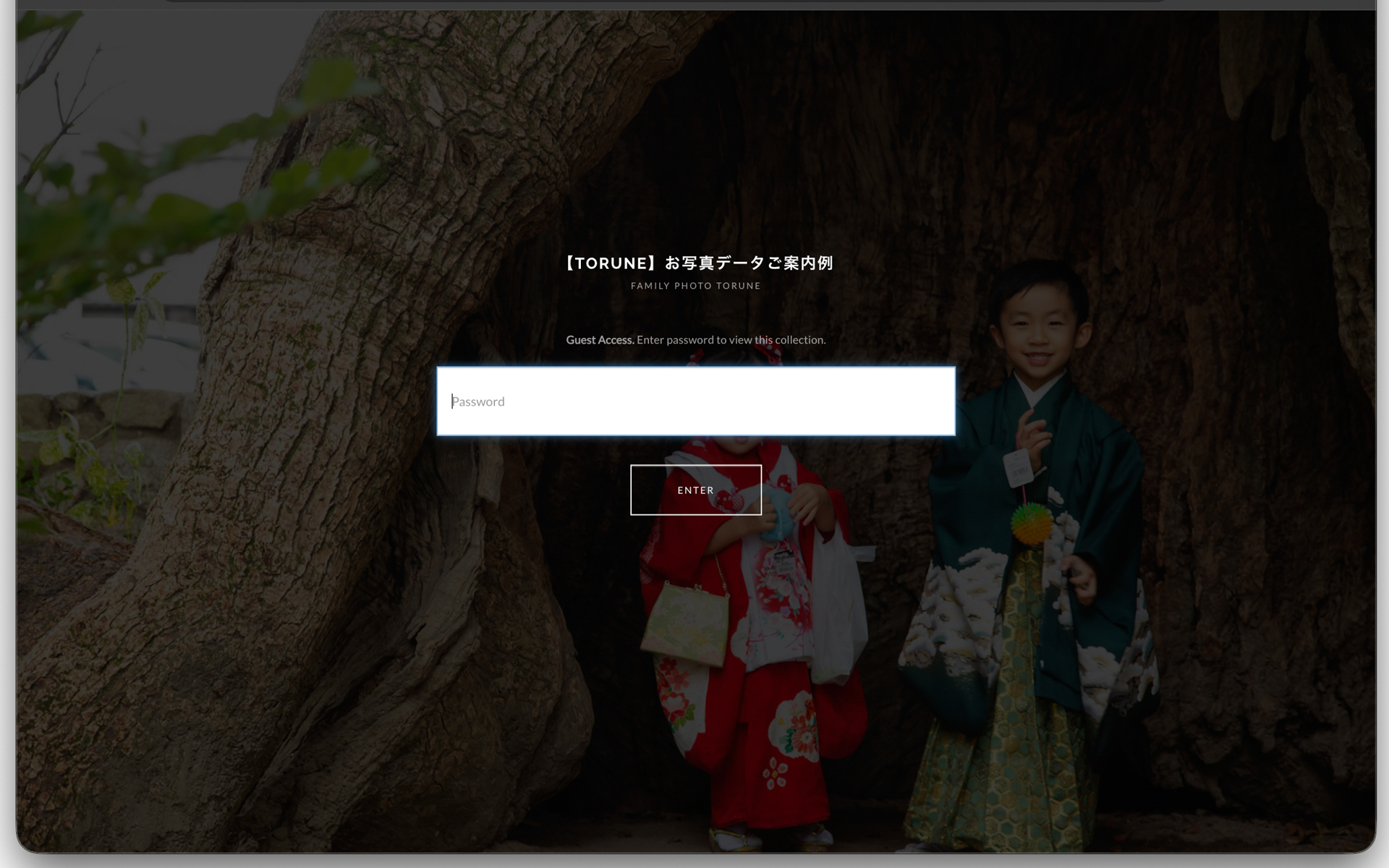The width and height of the screenshot is (1389, 868).
Task: Click the white paper tag on boy's kimono
Action: (1019, 467)
